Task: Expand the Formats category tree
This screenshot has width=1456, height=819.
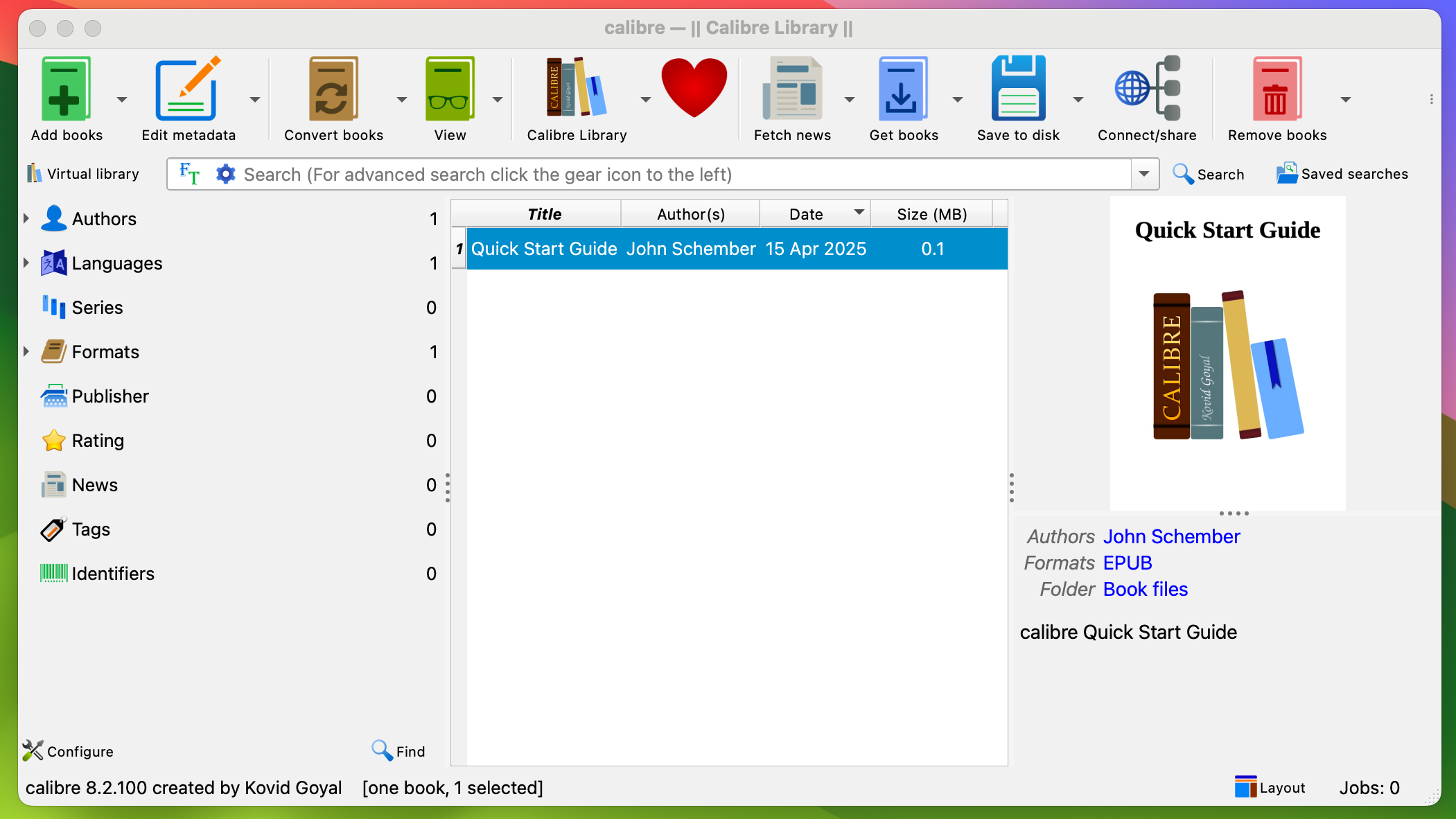Action: click(26, 351)
